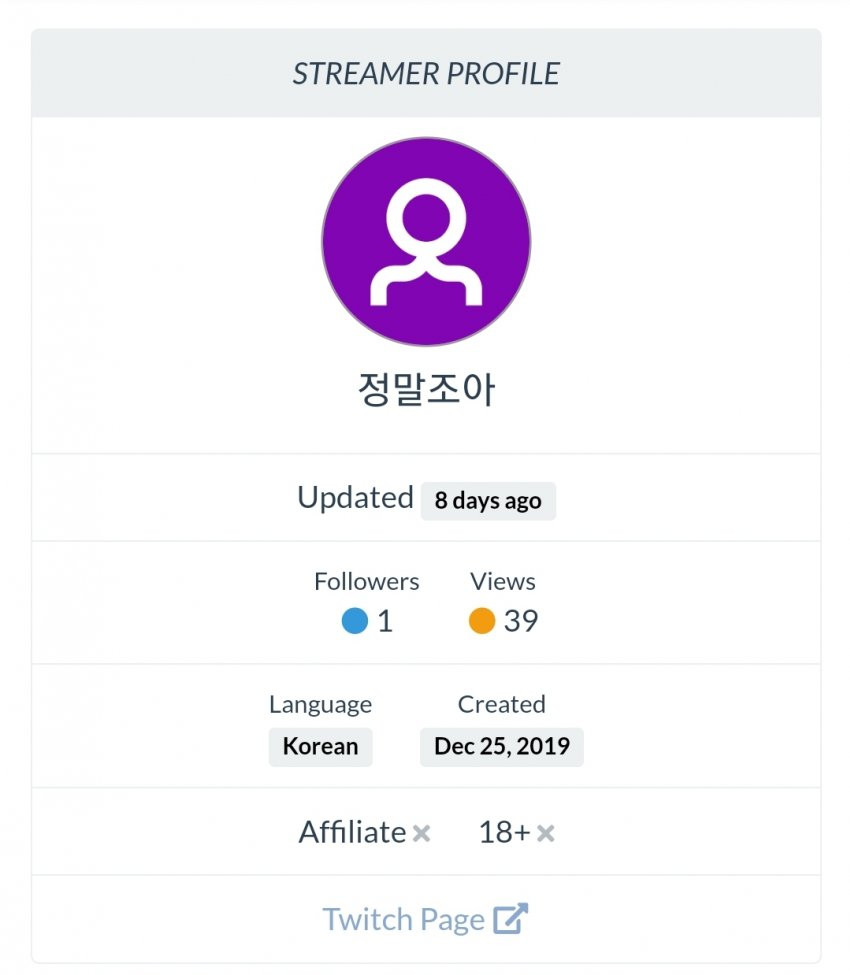Open the Twitch Page link
The height and width of the screenshot is (975, 850).
pos(425,919)
